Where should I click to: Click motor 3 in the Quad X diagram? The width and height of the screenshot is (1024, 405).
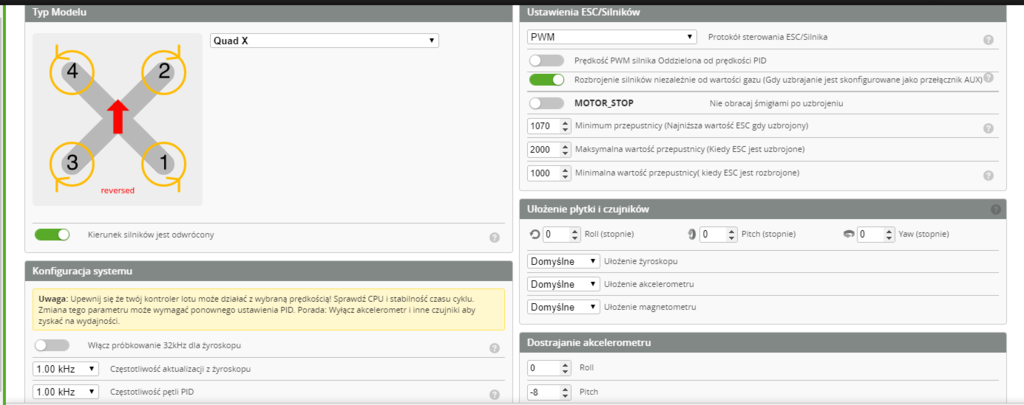pyautogui.click(x=70, y=162)
